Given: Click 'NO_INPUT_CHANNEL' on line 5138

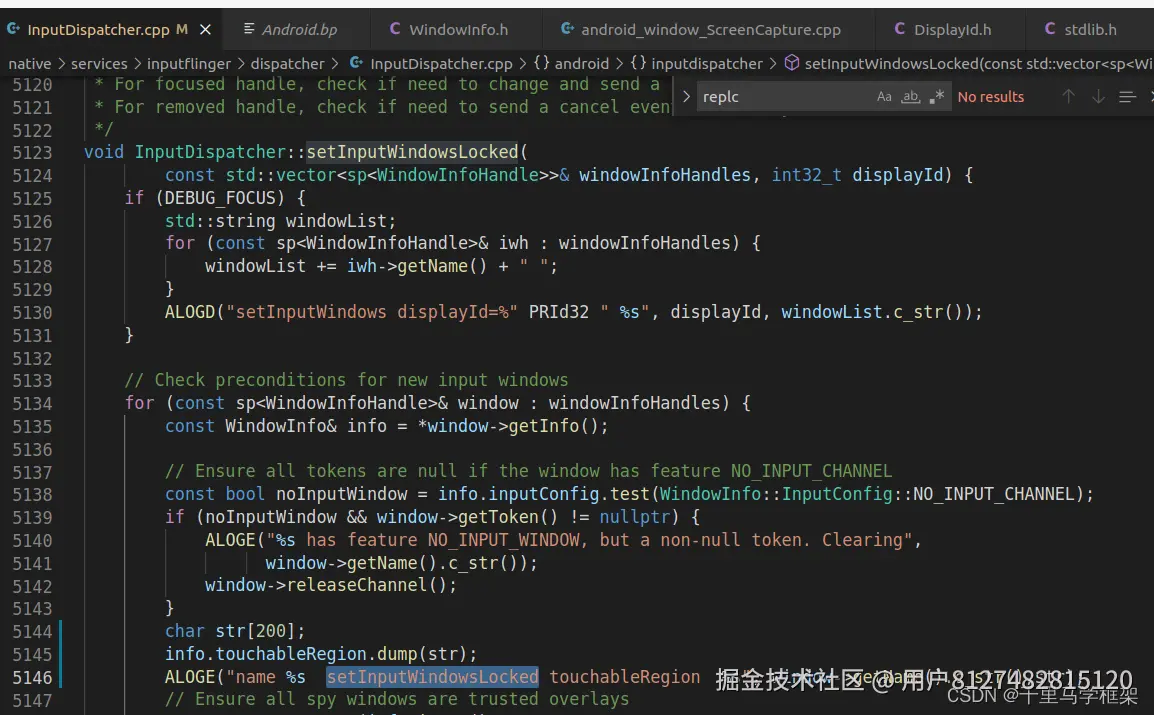Looking at the screenshot, I should tap(994, 494).
